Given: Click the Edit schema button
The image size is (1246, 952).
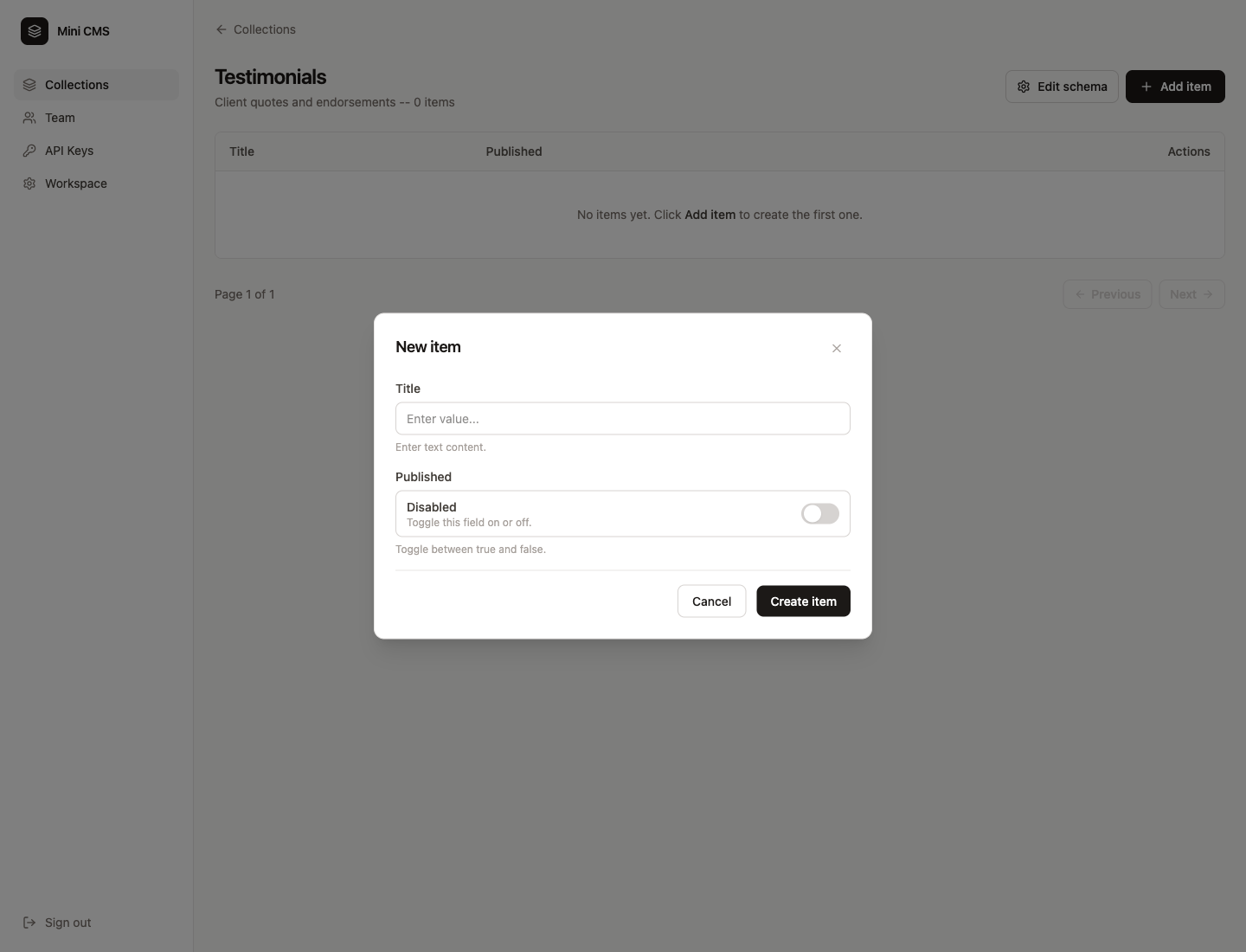Looking at the screenshot, I should 1062,87.
